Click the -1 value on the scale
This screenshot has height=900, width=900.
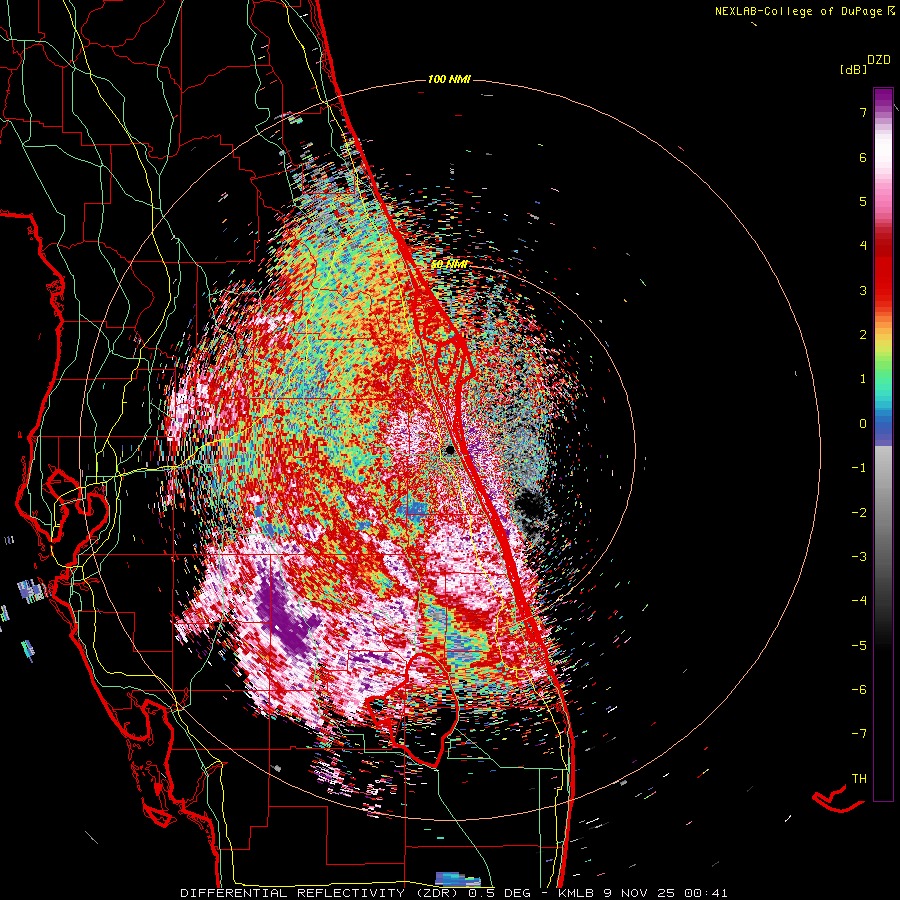point(859,468)
